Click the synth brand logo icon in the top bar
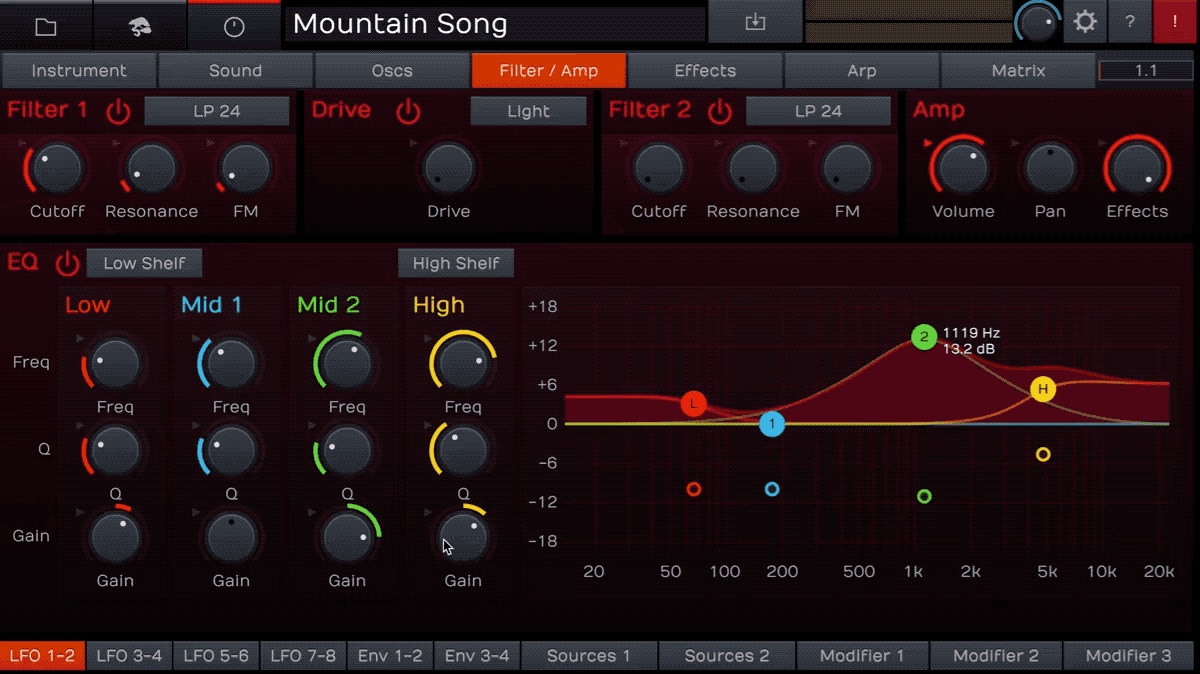This screenshot has height=674, width=1200. pos(141,27)
